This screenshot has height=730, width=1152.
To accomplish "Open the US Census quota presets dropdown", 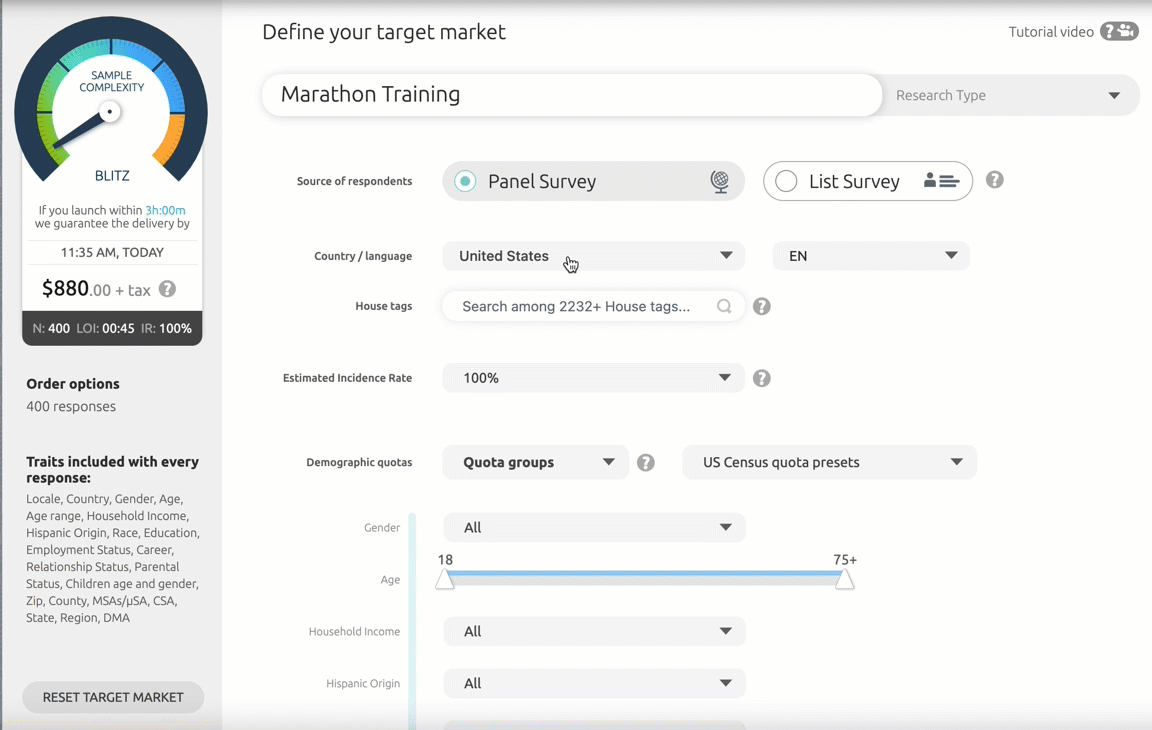I will tap(829, 462).
